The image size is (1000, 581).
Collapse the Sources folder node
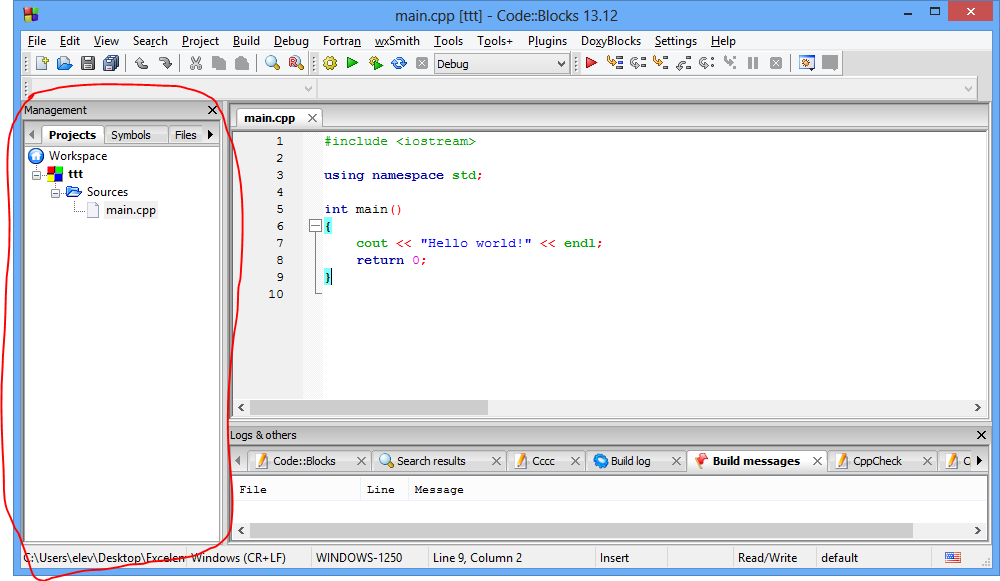[x=55, y=193]
